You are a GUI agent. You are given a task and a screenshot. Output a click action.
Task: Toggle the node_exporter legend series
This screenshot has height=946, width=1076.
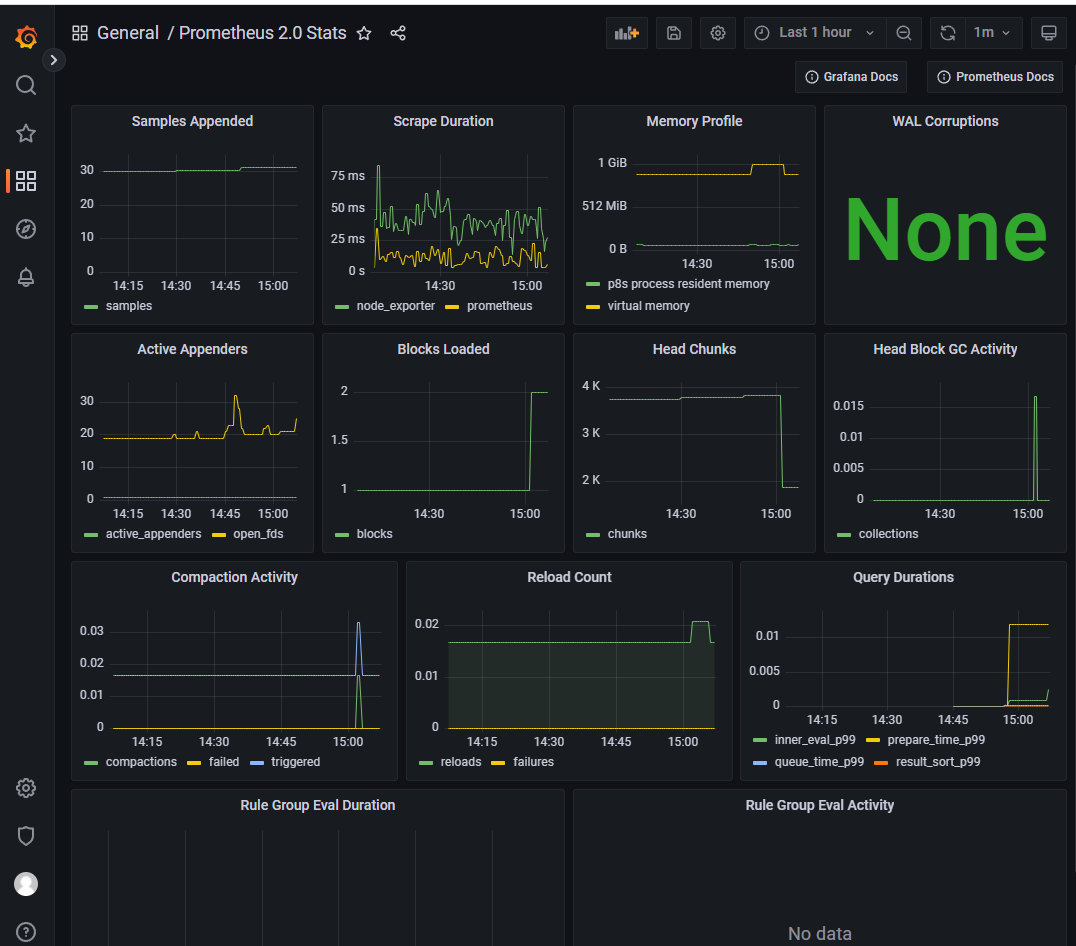pos(395,306)
